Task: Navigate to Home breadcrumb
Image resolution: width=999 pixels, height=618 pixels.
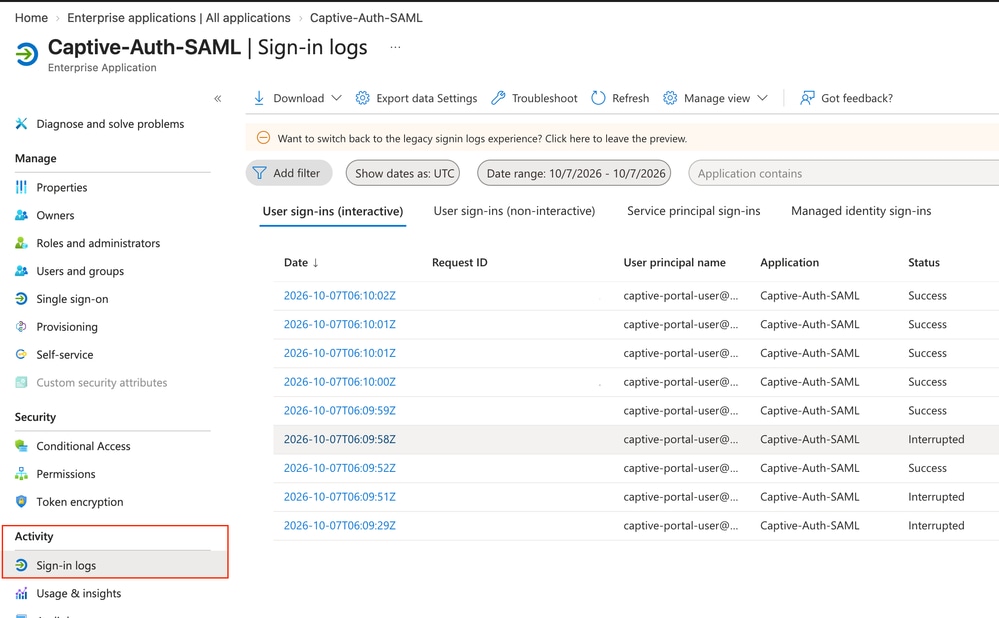Action: pyautogui.click(x=31, y=18)
